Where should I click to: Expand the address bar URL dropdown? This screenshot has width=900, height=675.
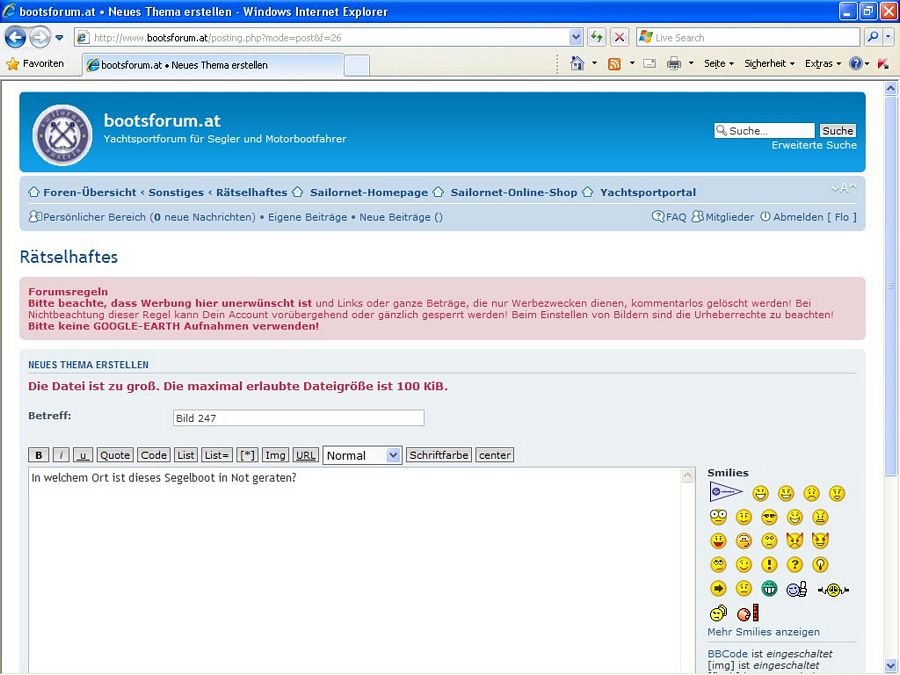576,38
